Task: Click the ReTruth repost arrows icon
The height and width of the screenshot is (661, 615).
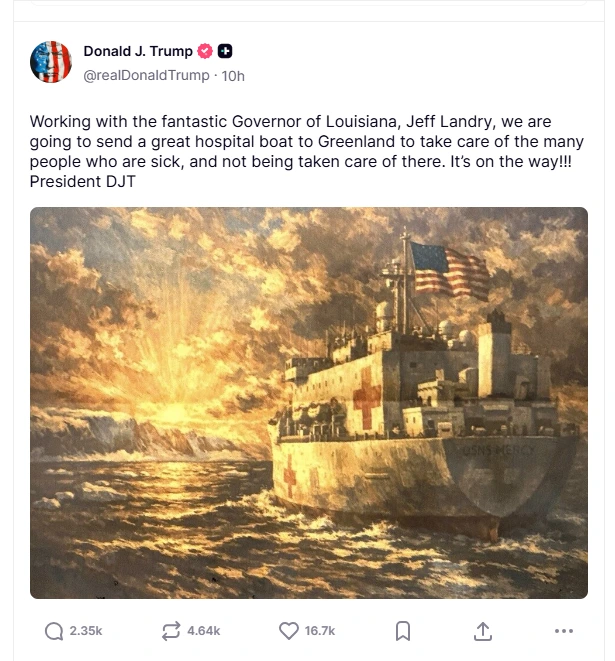Action: (x=171, y=631)
